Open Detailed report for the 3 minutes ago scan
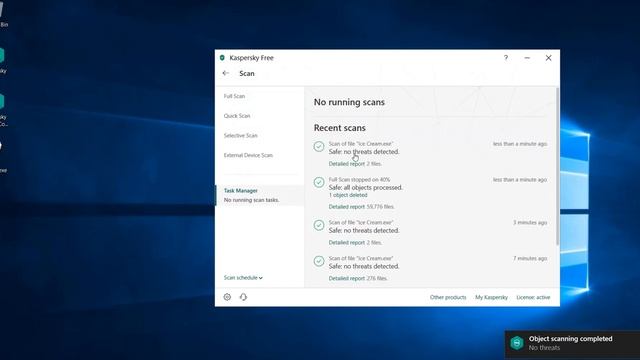Screen dimensions: 640x360 click(x=347, y=242)
